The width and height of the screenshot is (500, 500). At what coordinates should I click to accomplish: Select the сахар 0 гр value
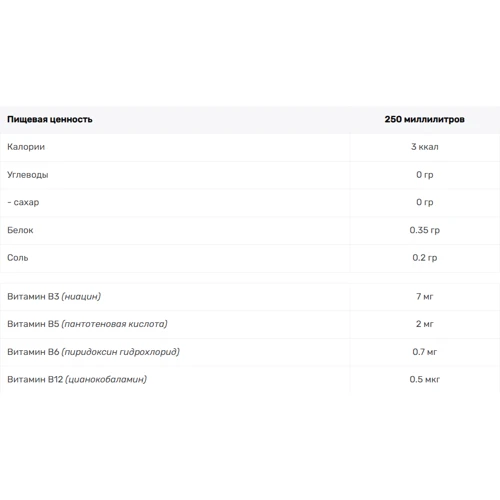(x=425, y=202)
